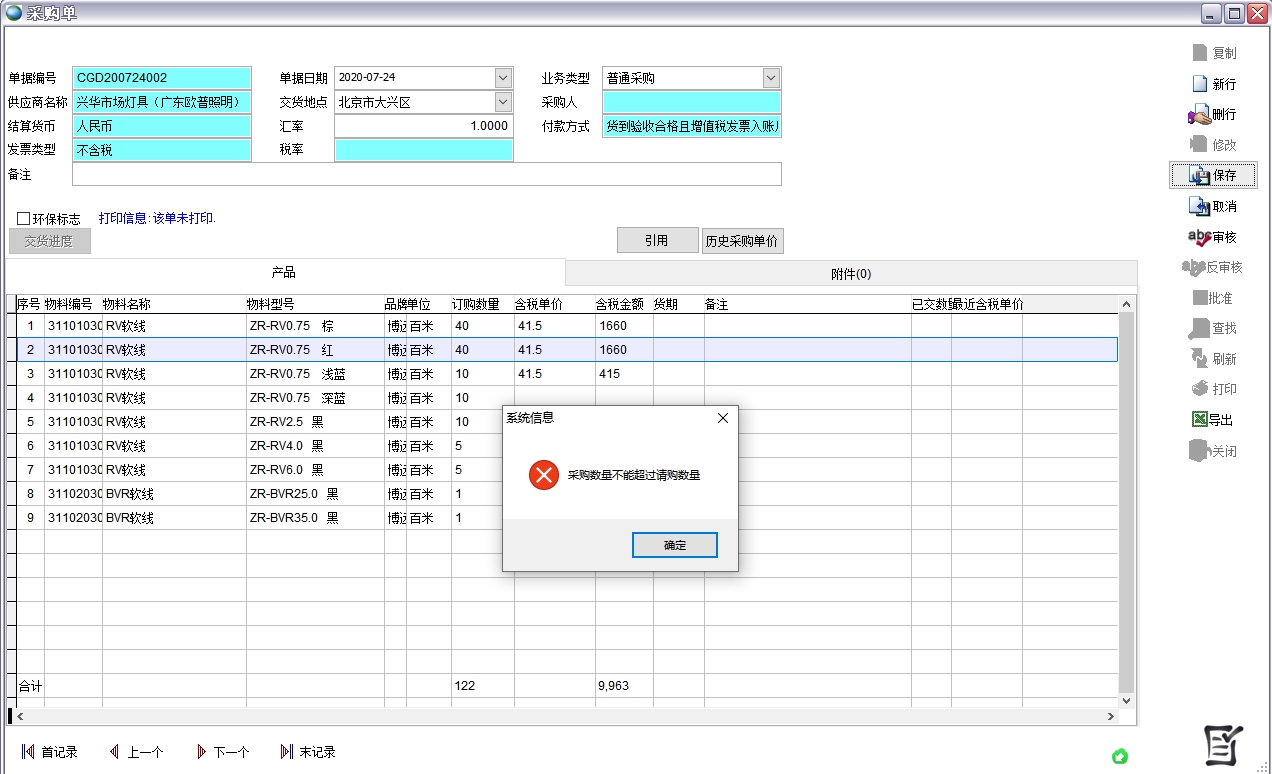Click the Save (保存) toolbar icon
Image resolution: width=1272 pixels, height=774 pixels.
1200,176
